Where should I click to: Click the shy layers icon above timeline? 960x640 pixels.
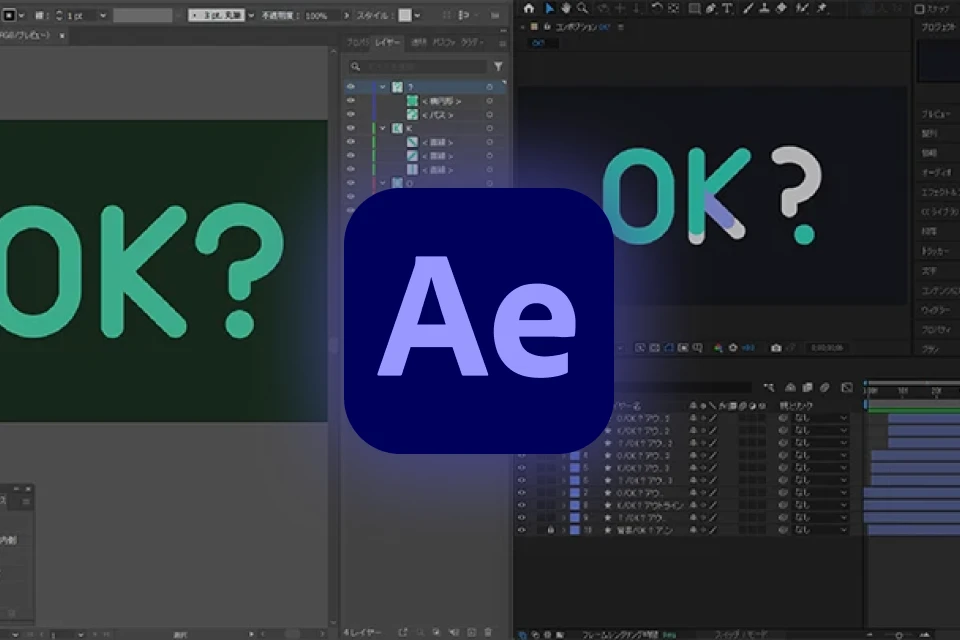click(790, 388)
